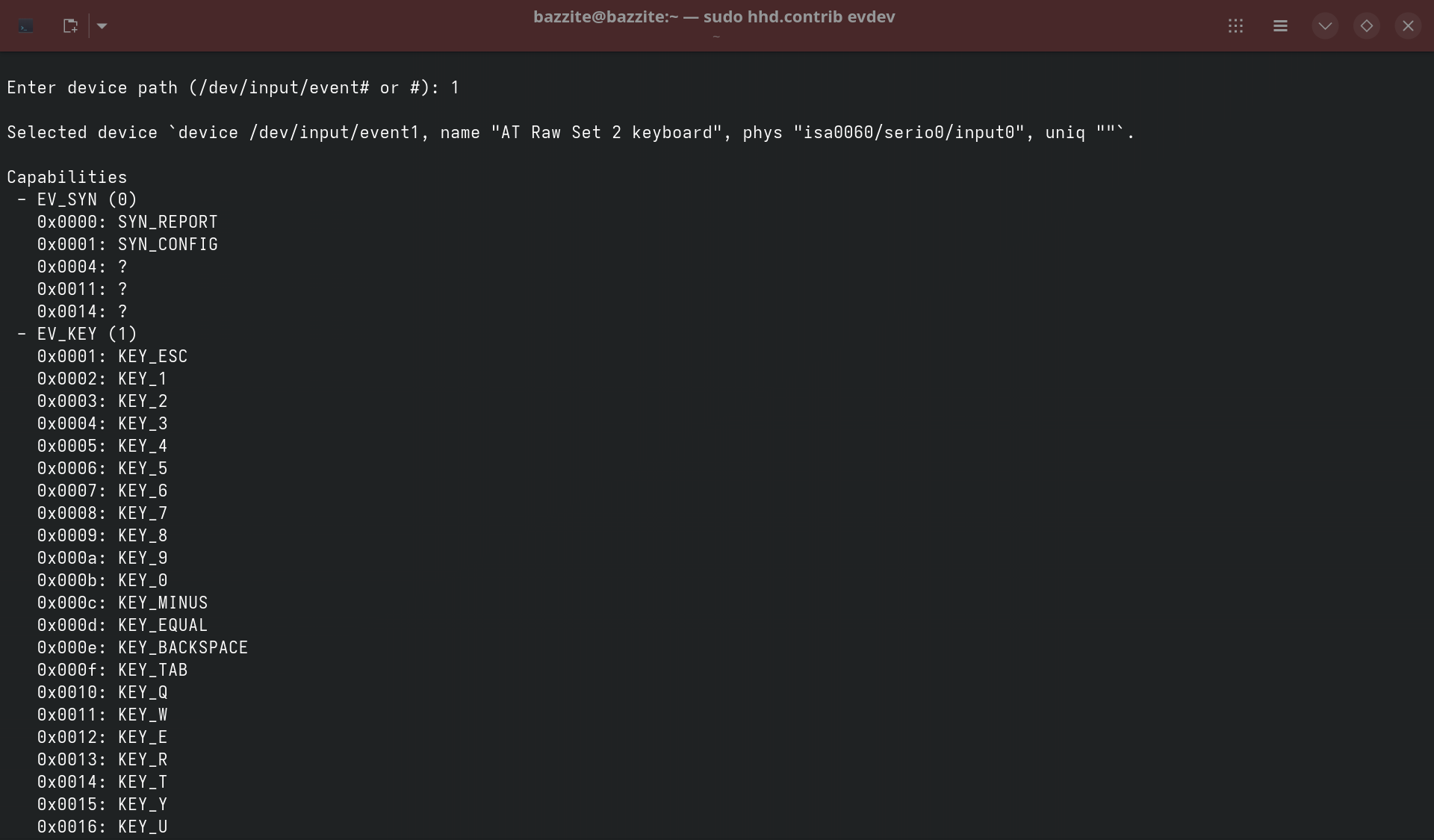This screenshot has width=1434, height=840.
Task: Open the hamburger main menu
Action: coord(1280,26)
